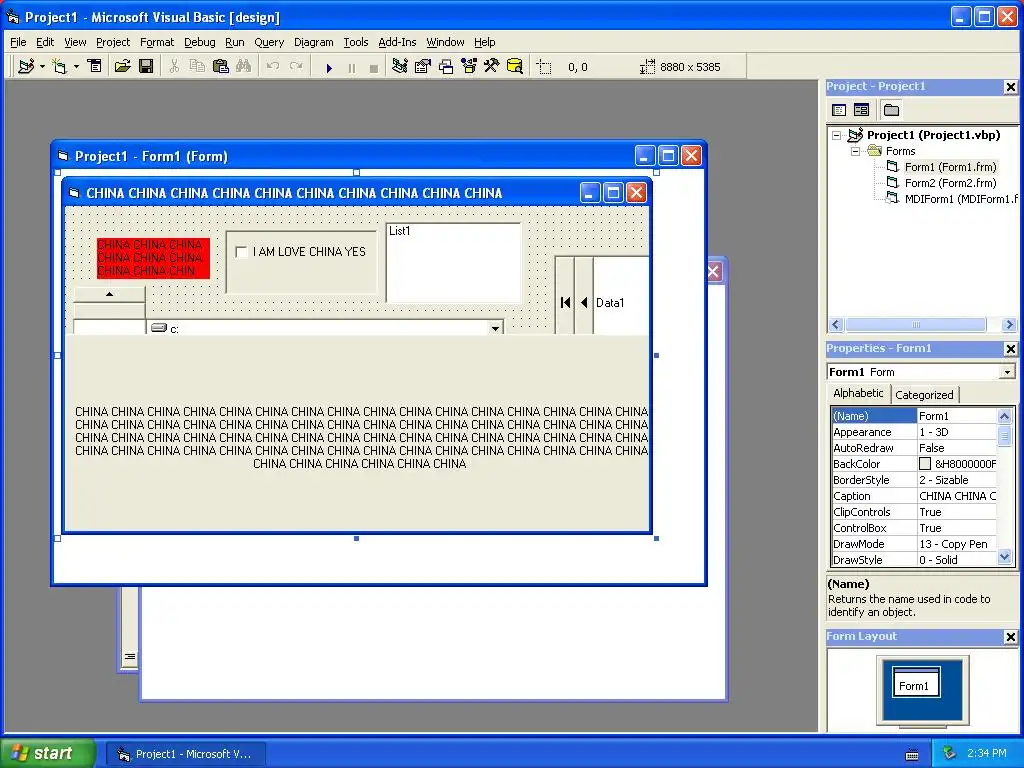Select MDIForm1 in project tree

coord(960,199)
